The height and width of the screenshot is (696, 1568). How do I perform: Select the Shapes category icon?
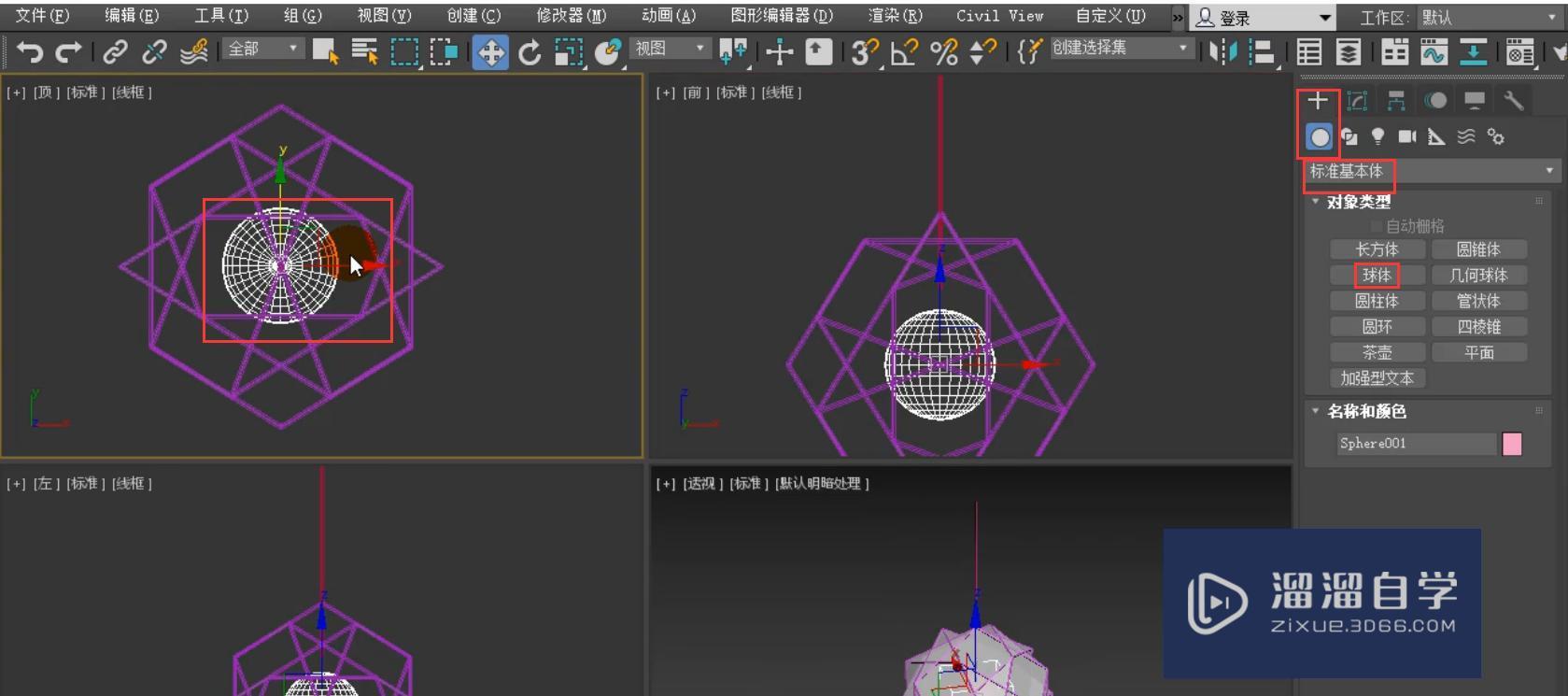point(1349,137)
